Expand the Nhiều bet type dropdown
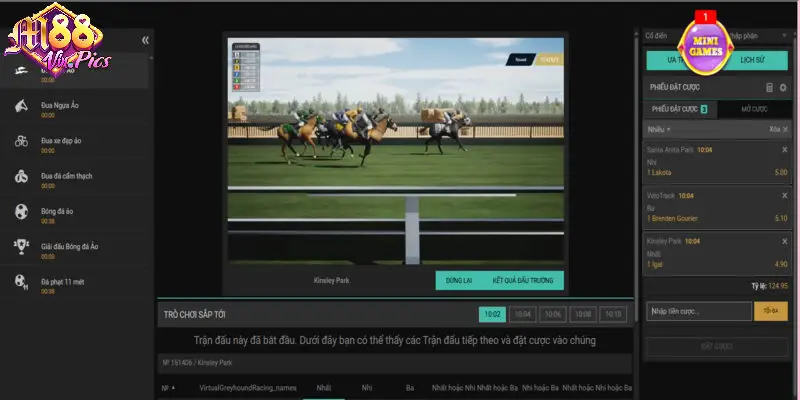 click(660, 129)
